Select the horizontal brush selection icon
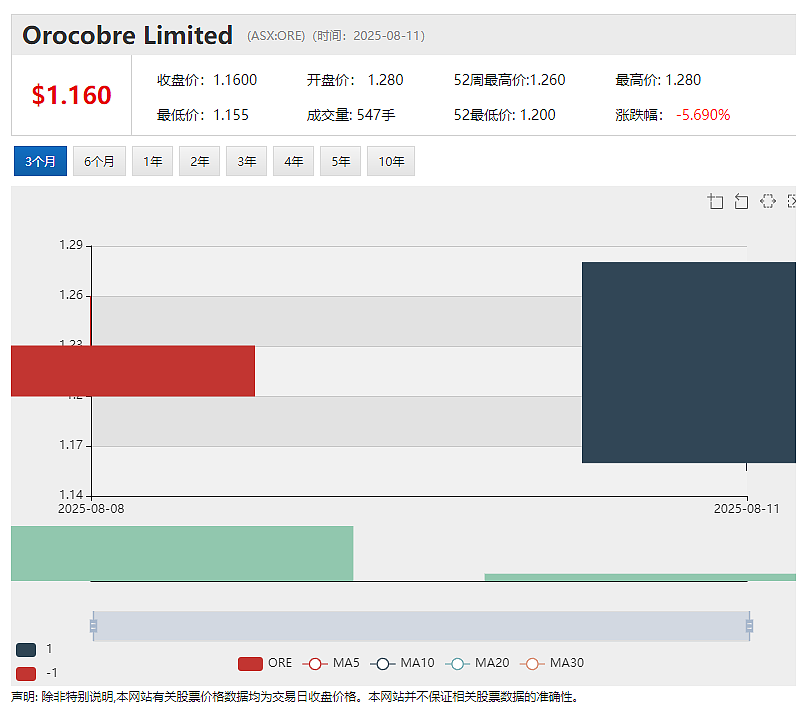Screen dimensions: 807x712 click(x=767, y=201)
